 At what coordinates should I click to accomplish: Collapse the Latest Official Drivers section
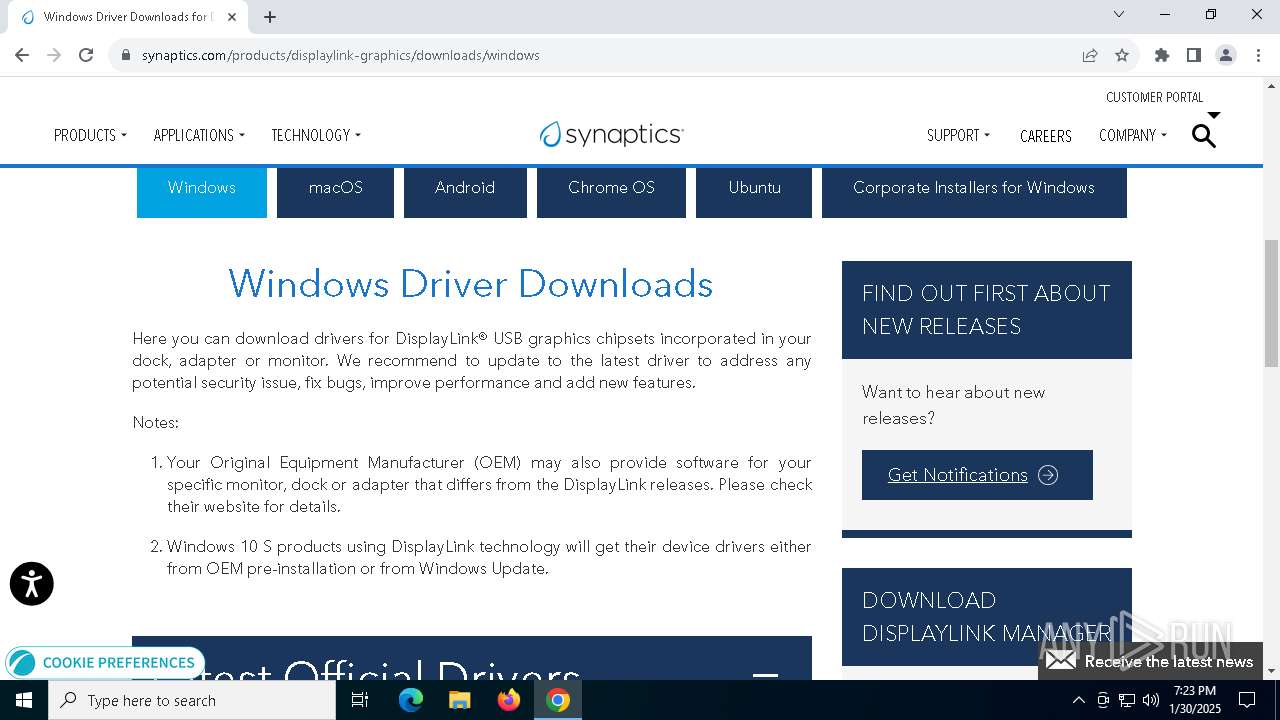point(765,676)
